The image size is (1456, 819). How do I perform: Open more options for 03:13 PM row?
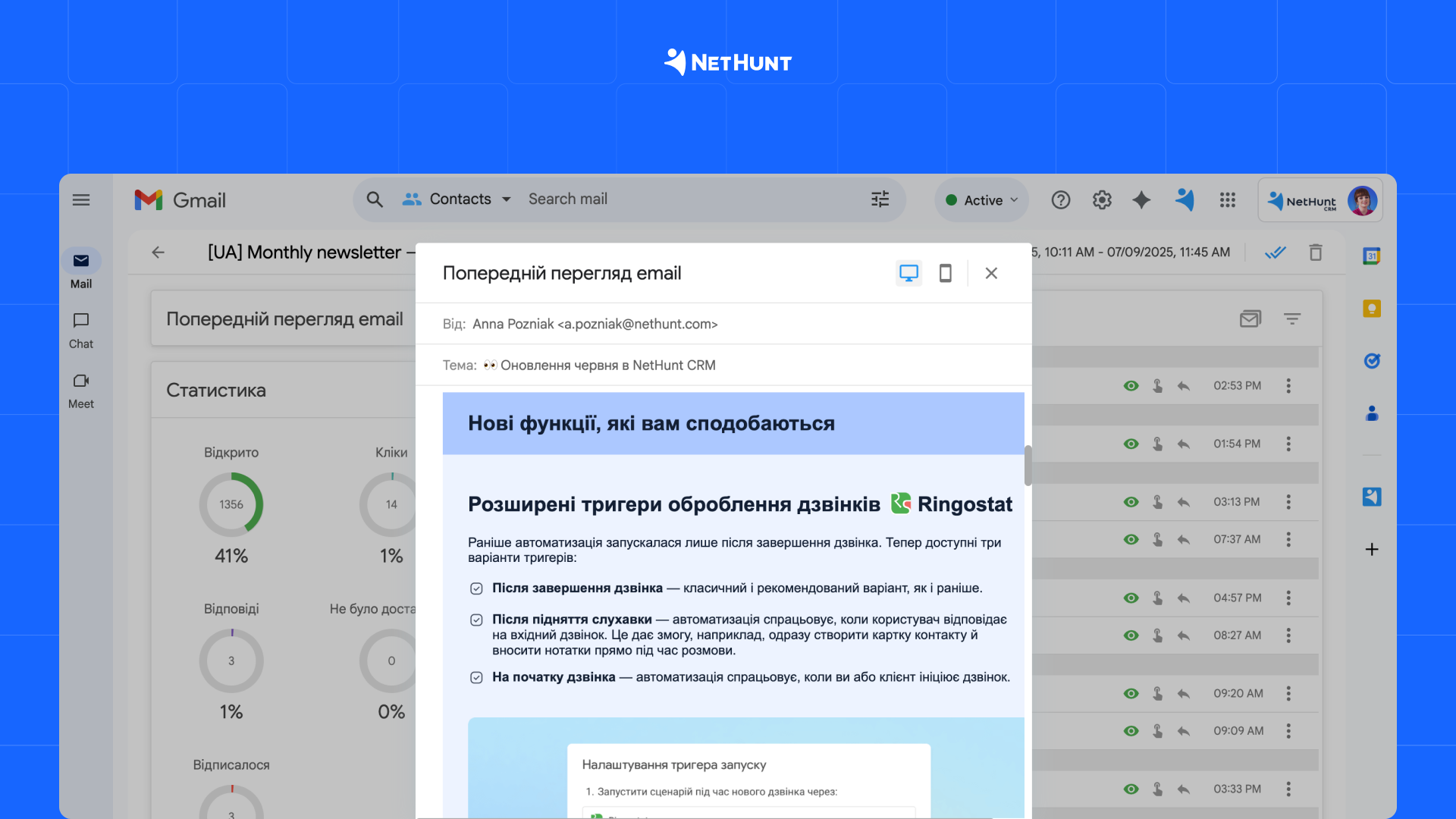point(1288,502)
